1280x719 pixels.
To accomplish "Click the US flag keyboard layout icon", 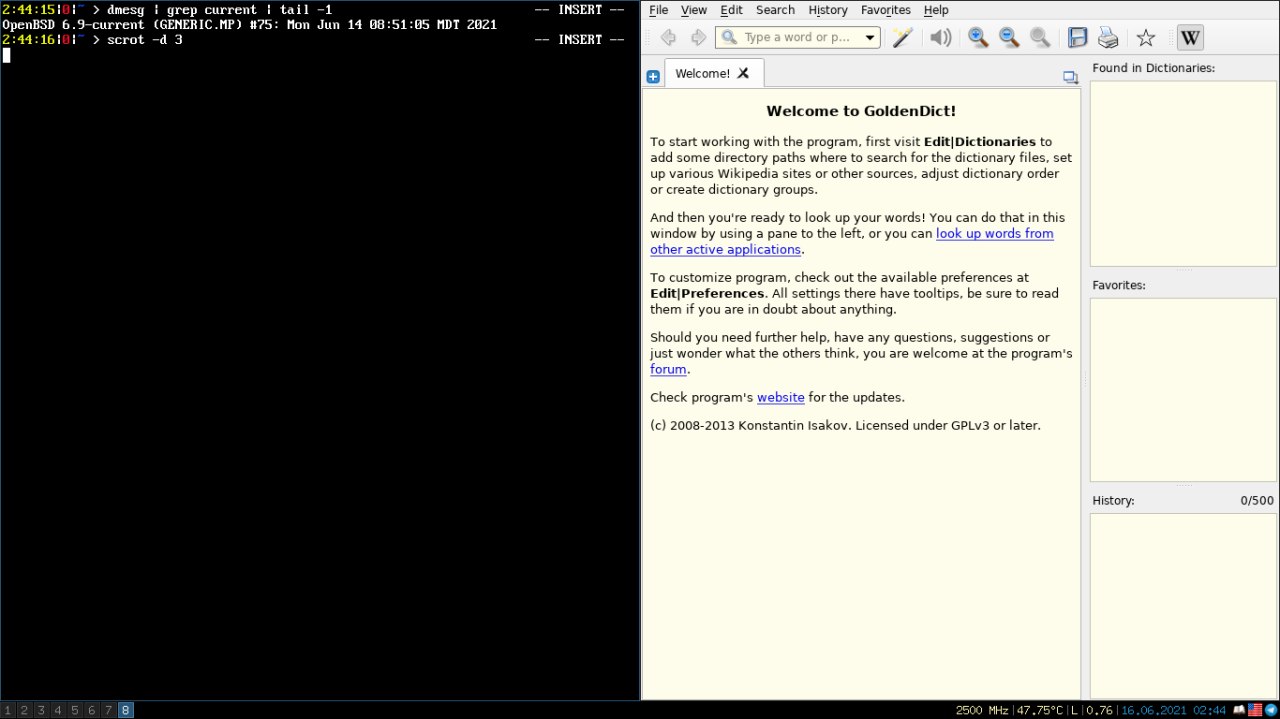I will click(1255, 710).
